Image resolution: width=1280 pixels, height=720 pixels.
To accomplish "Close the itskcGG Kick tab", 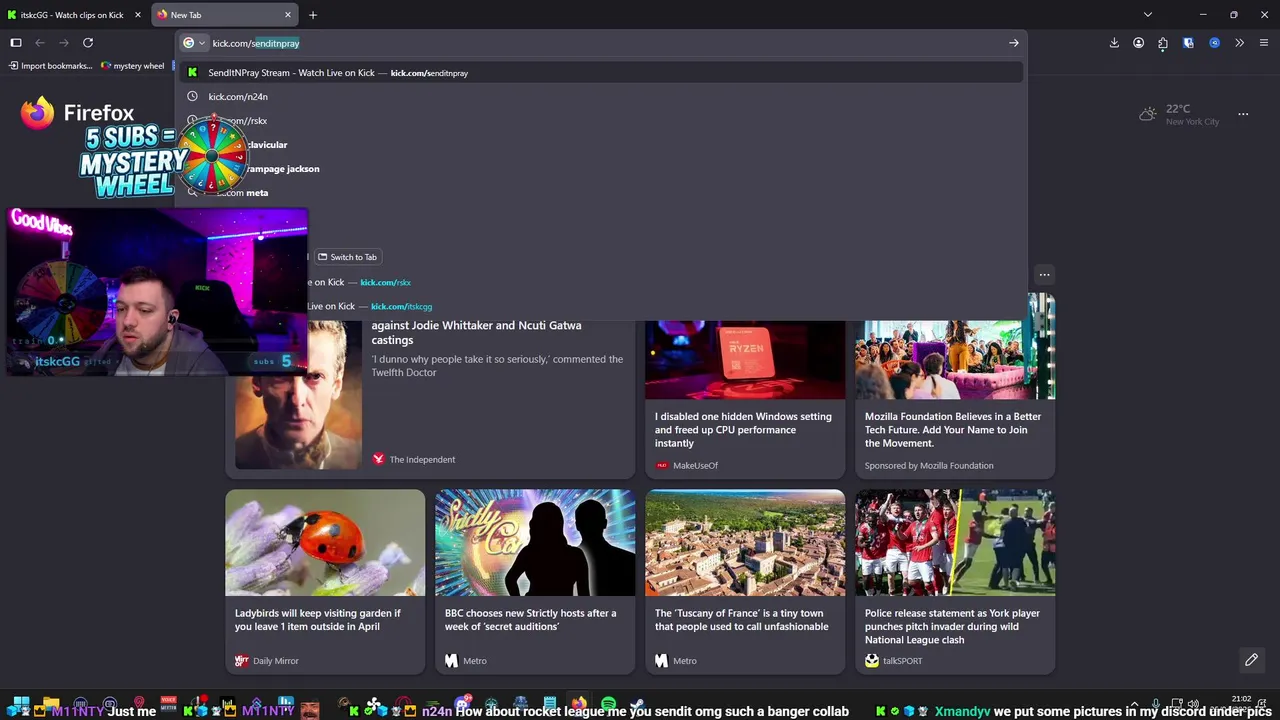I will [x=138, y=15].
